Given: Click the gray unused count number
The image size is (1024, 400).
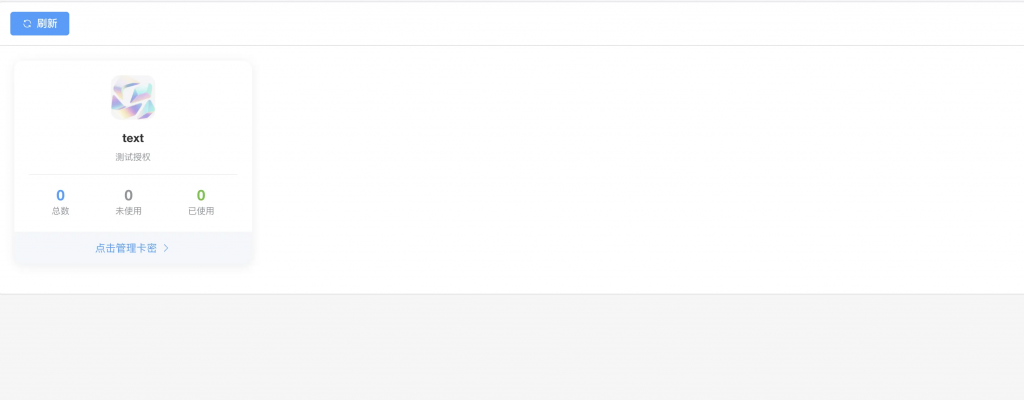Looking at the screenshot, I should coord(128,195).
